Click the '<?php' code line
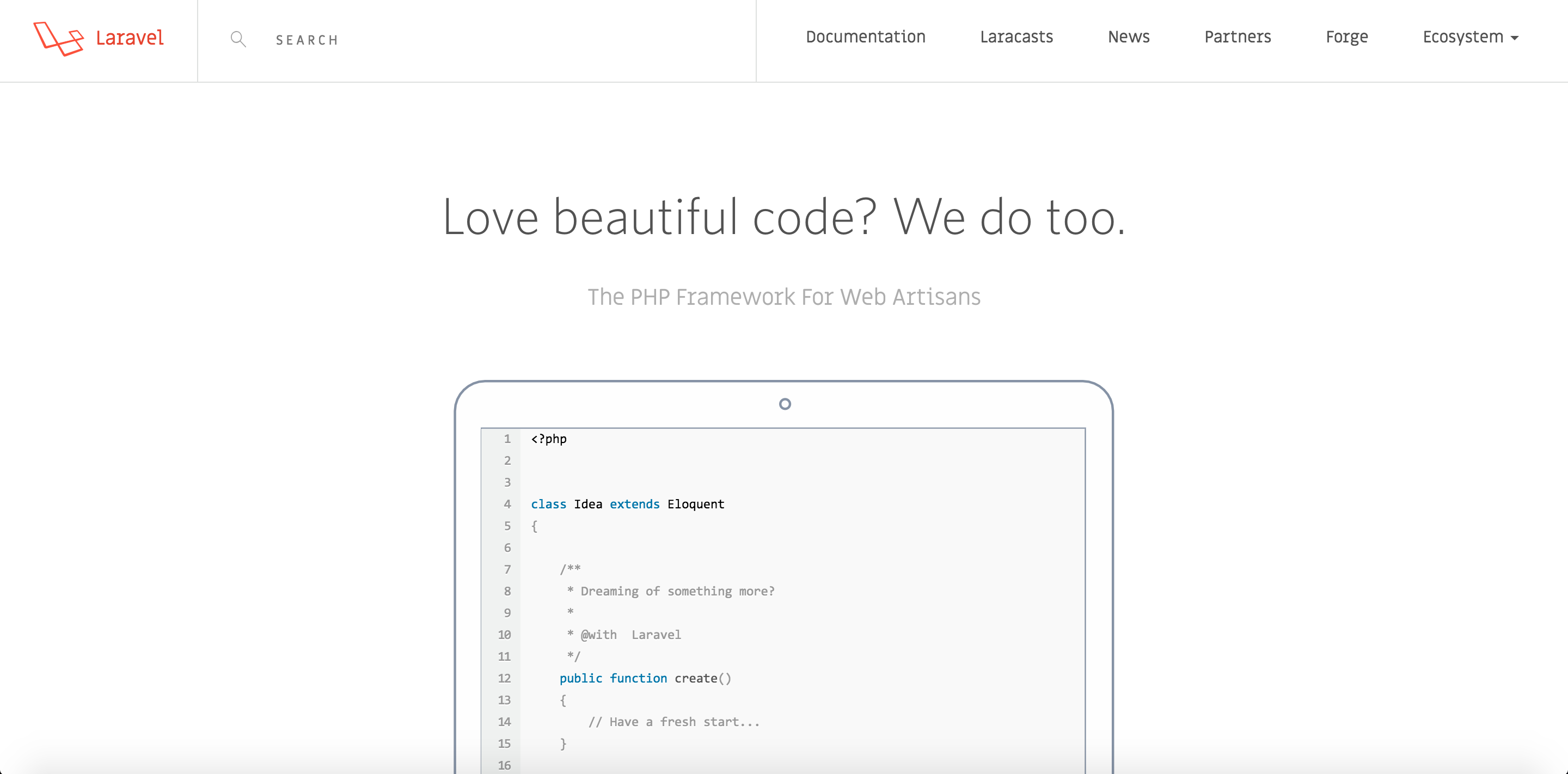This screenshot has width=1568, height=774. [x=548, y=439]
